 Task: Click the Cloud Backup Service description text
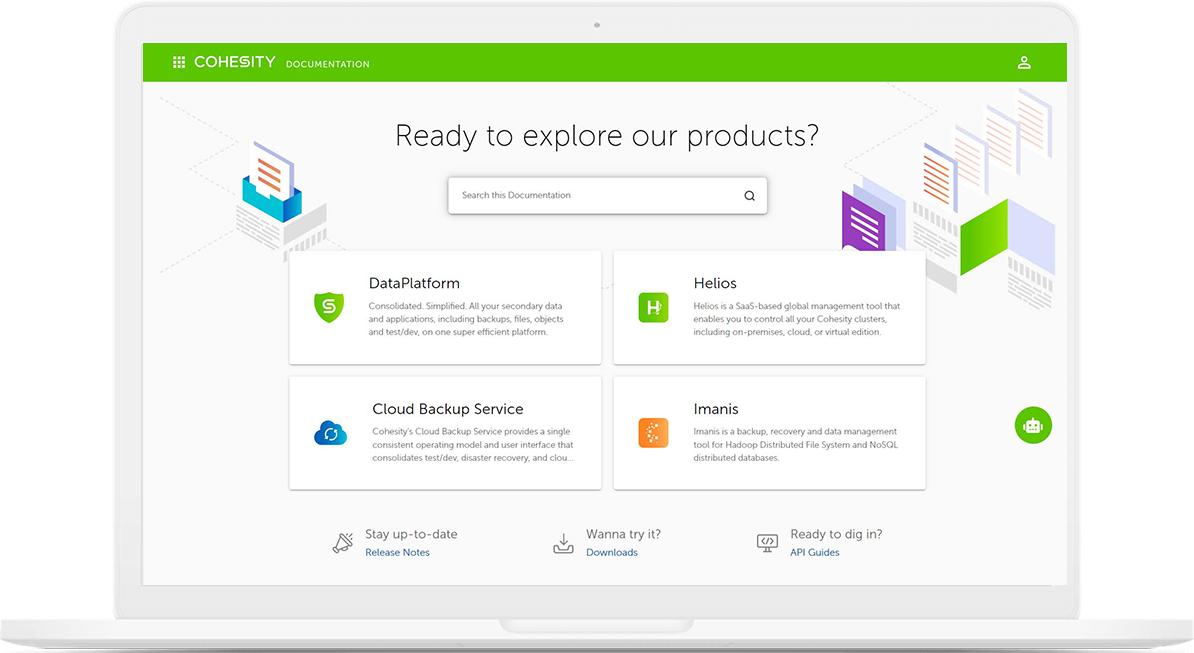tap(473, 444)
